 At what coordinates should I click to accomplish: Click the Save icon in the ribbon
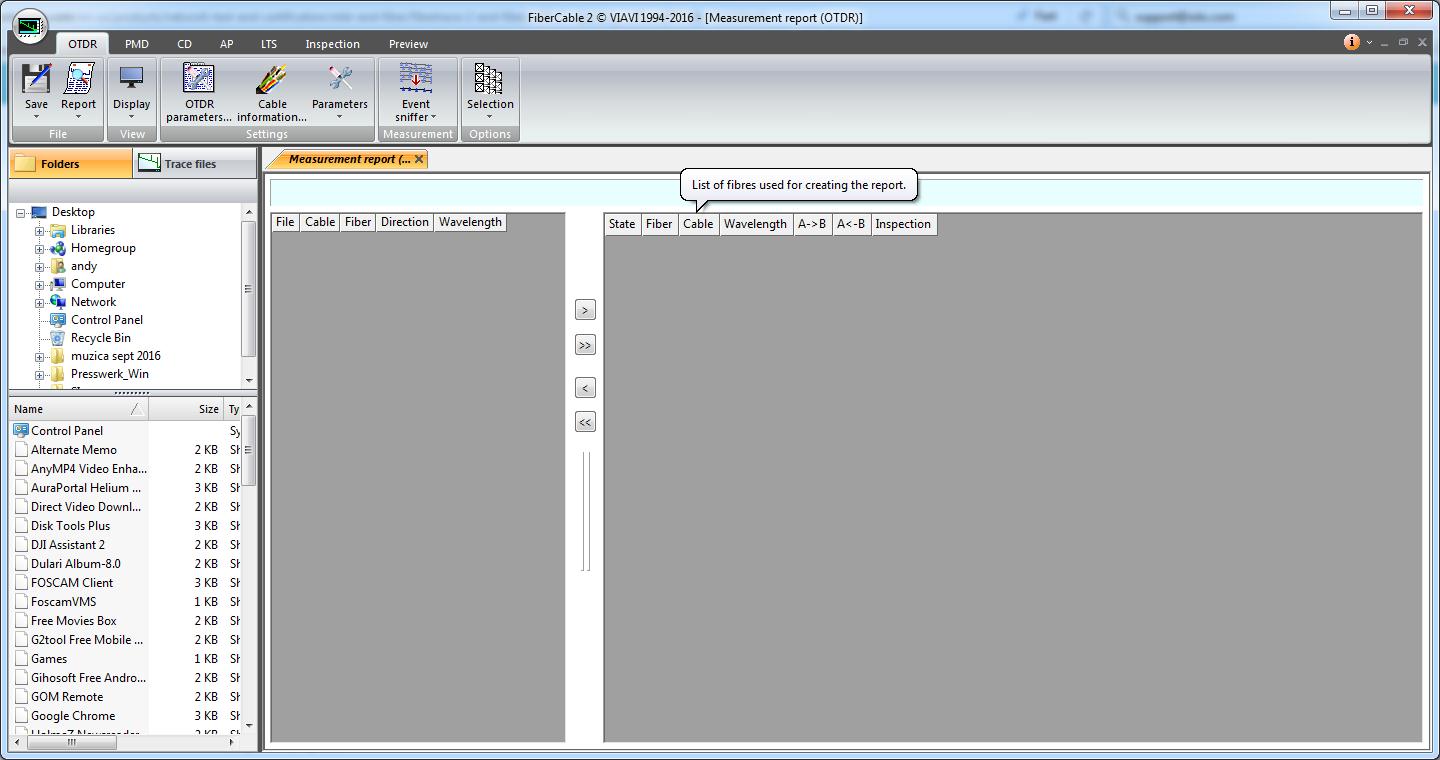click(36, 78)
